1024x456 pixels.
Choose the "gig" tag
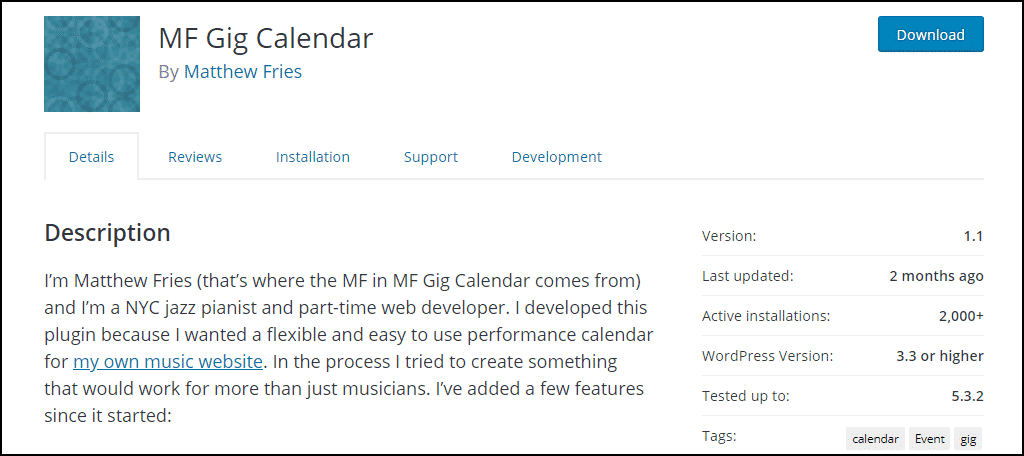[968, 439]
